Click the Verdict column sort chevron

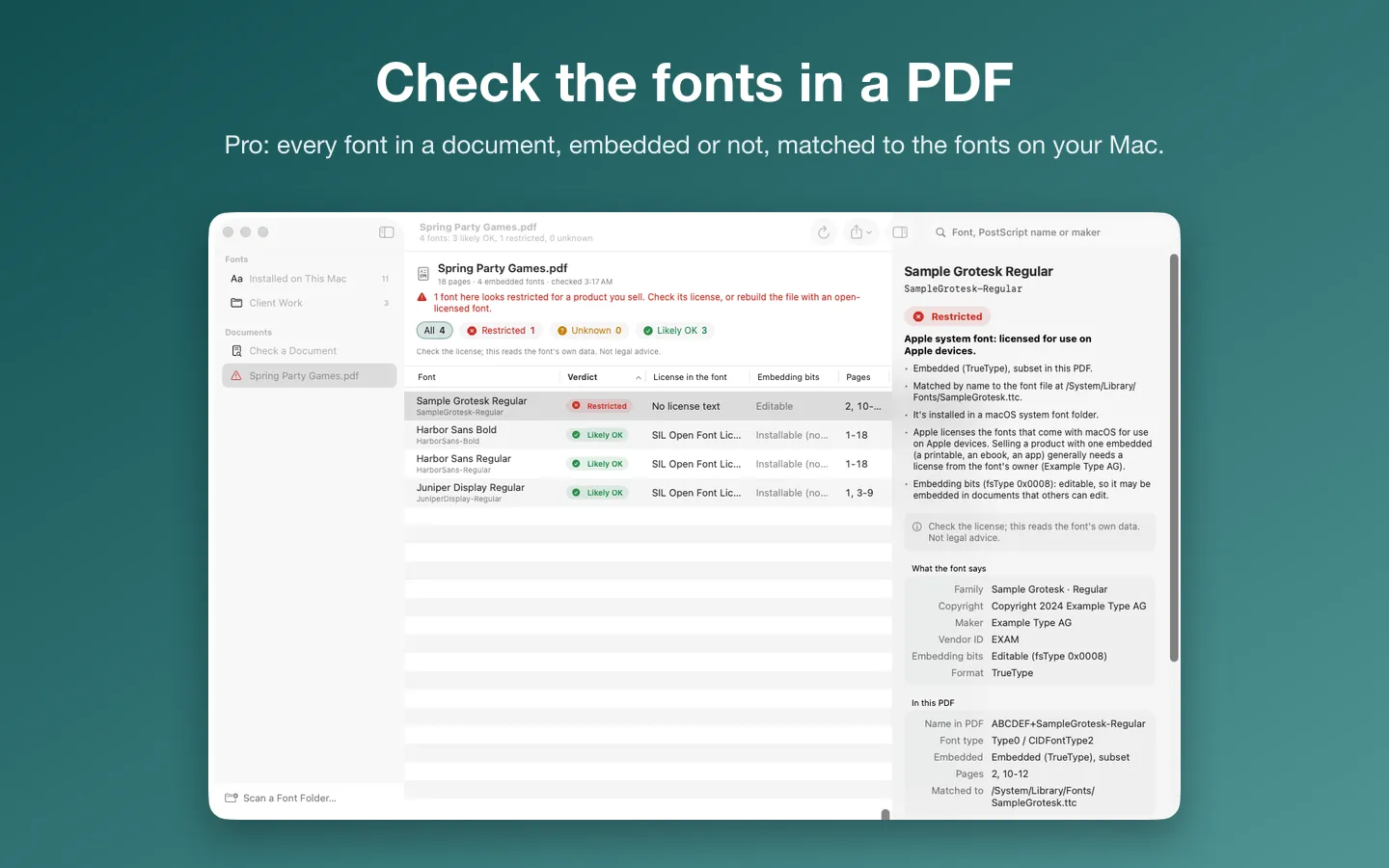point(639,377)
